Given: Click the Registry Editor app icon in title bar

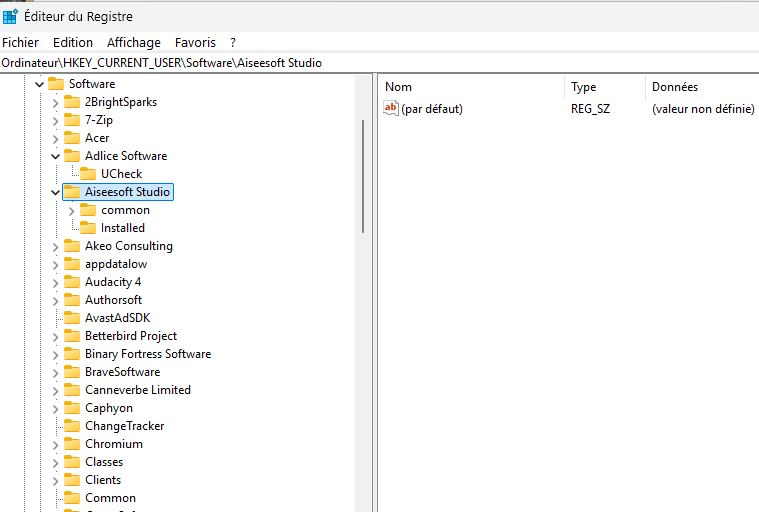Looking at the screenshot, I should pos(10,16).
